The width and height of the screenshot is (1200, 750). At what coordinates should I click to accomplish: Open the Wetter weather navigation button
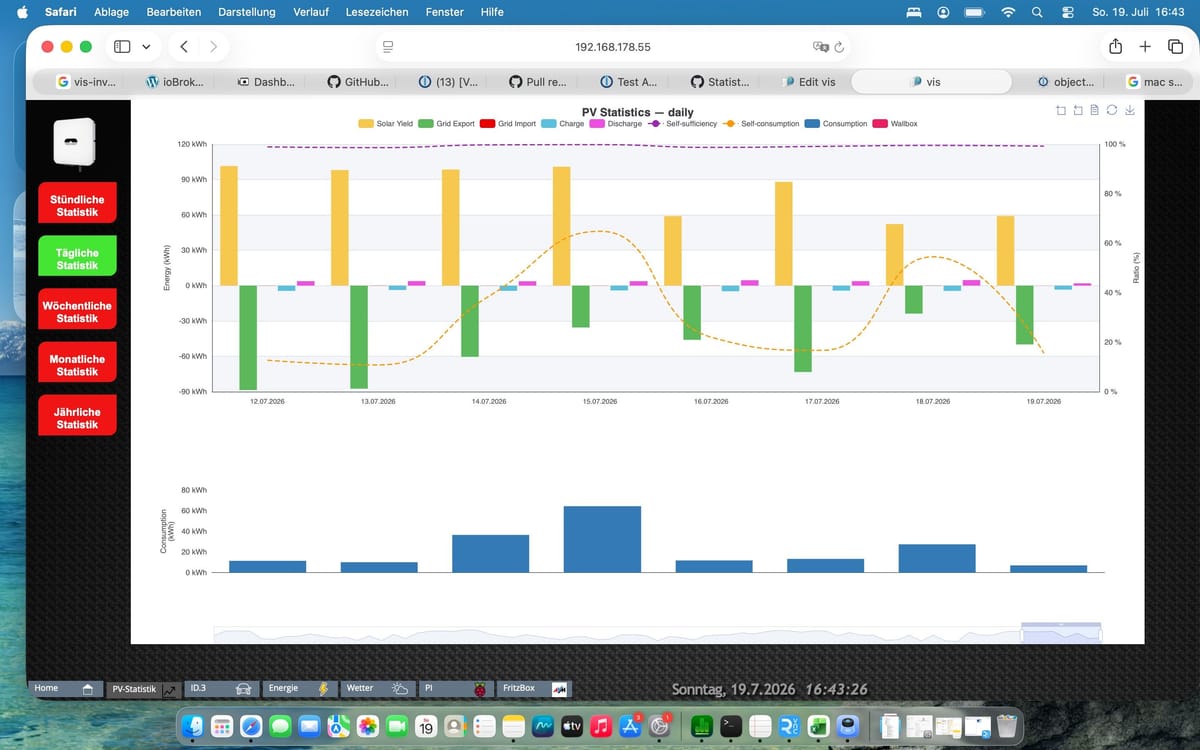pyautogui.click(x=377, y=688)
